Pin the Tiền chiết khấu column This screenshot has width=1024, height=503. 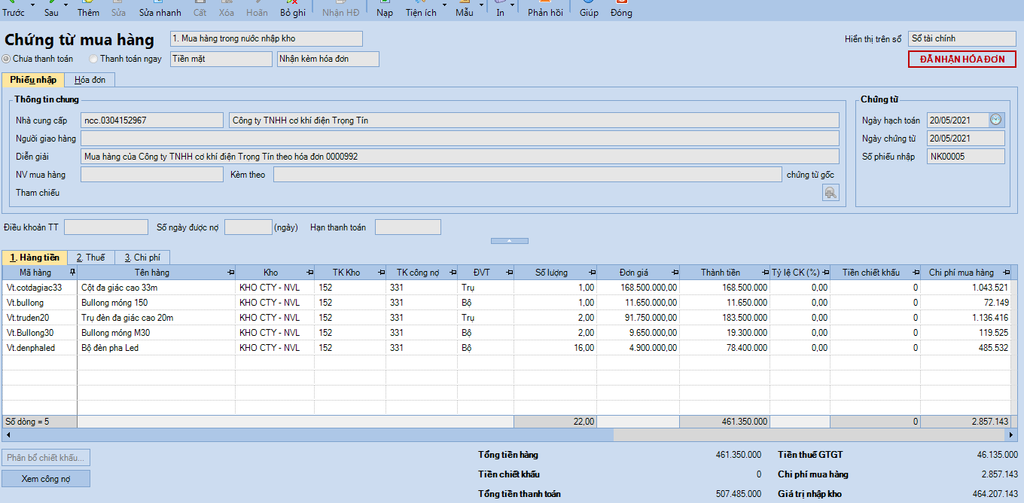coord(914,272)
